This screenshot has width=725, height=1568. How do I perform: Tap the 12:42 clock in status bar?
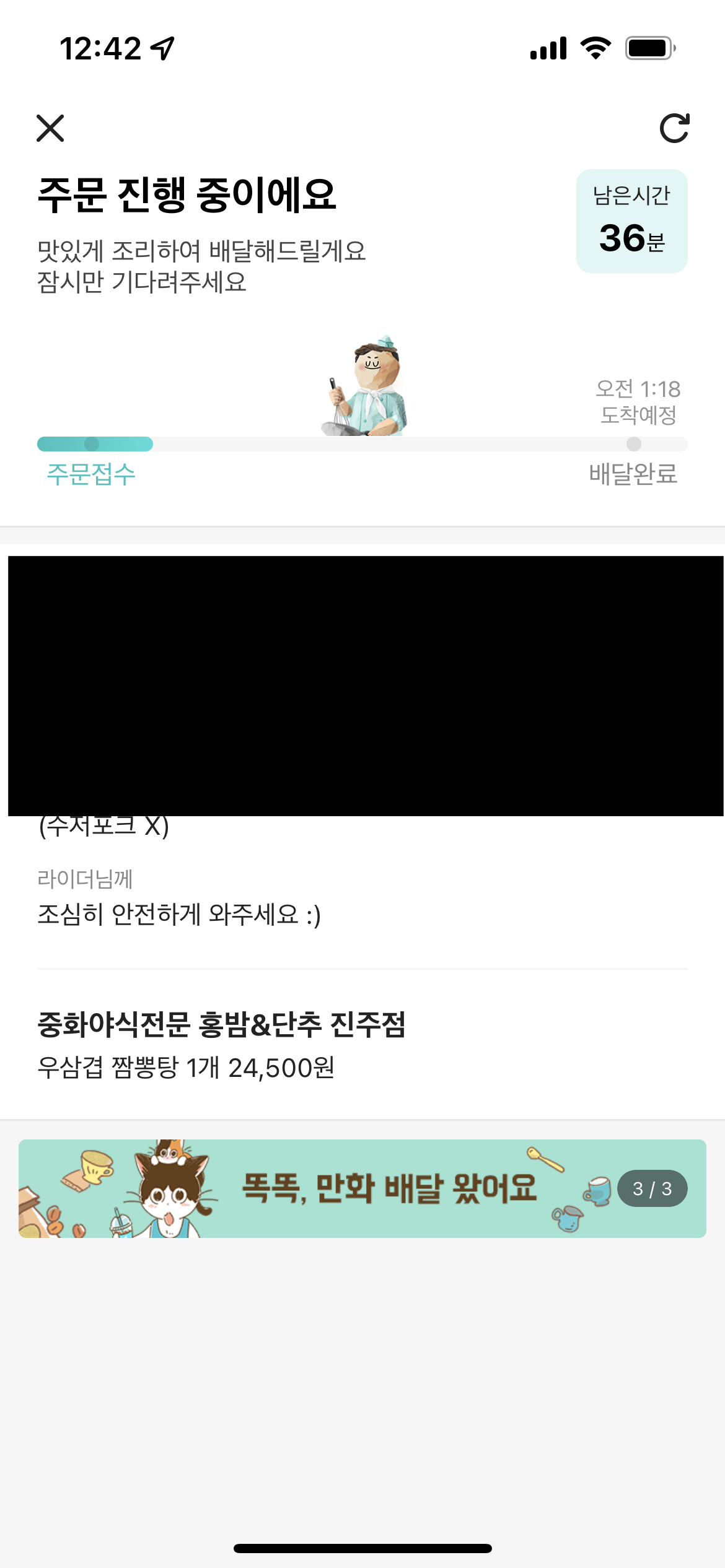(100, 48)
